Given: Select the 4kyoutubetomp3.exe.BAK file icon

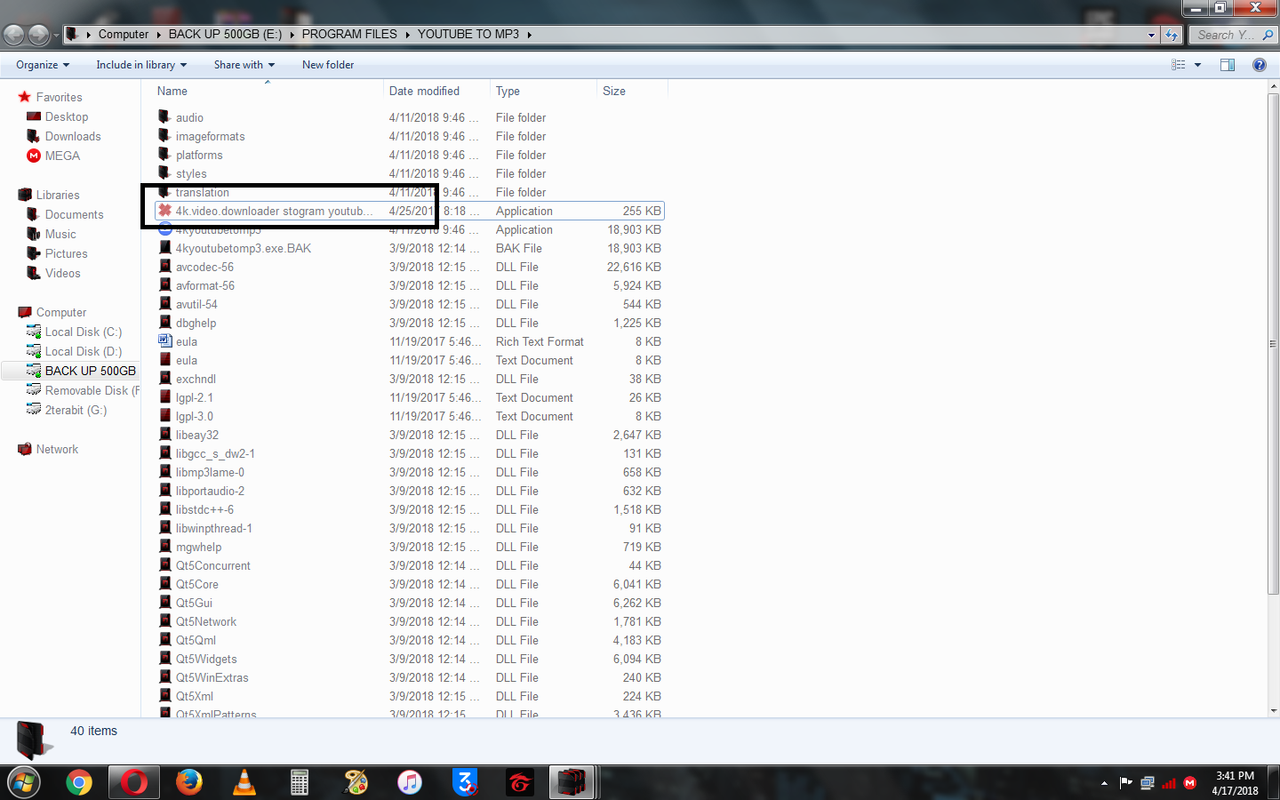Looking at the screenshot, I should tap(165, 248).
